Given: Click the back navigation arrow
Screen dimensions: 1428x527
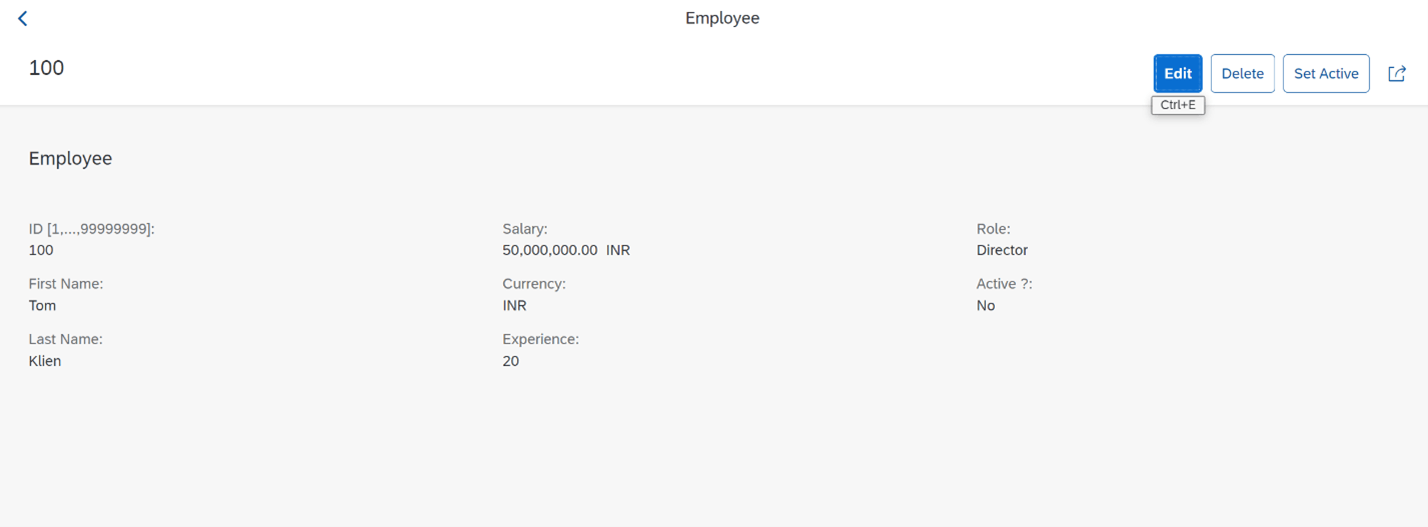Looking at the screenshot, I should (x=23, y=18).
